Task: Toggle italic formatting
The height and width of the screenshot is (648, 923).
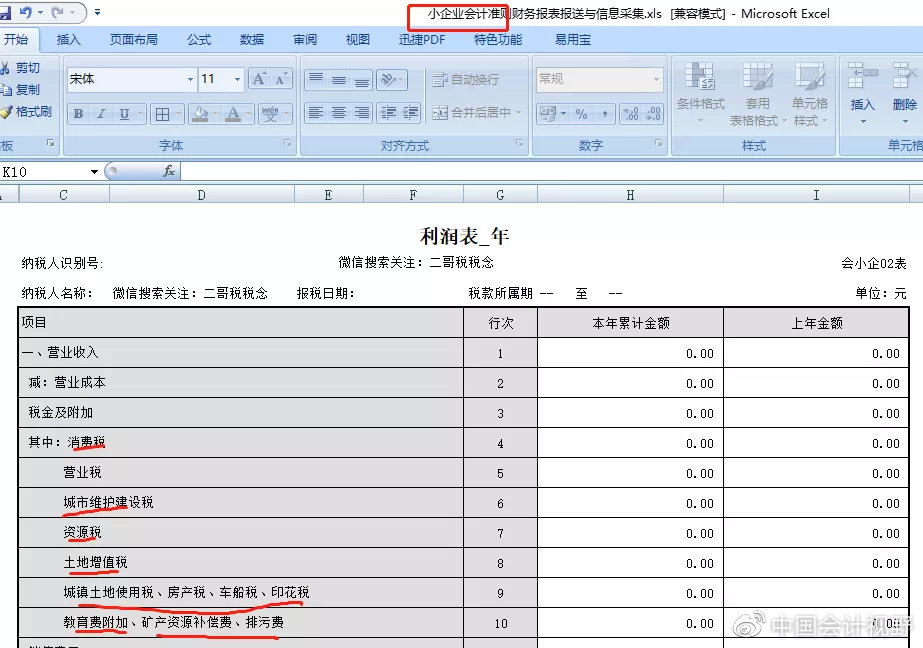Action: [101, 114]
